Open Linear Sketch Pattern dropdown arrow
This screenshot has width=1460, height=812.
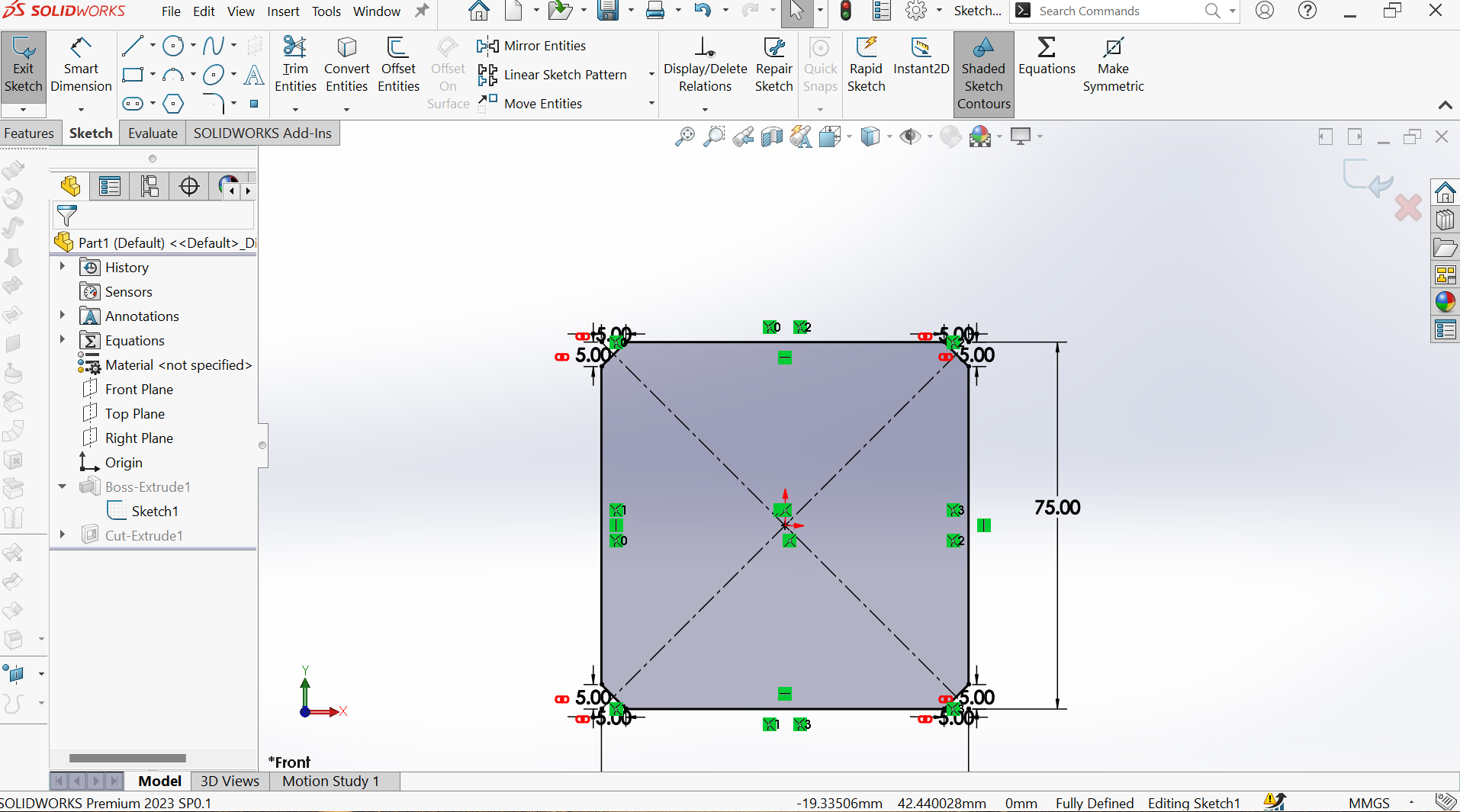651,75
